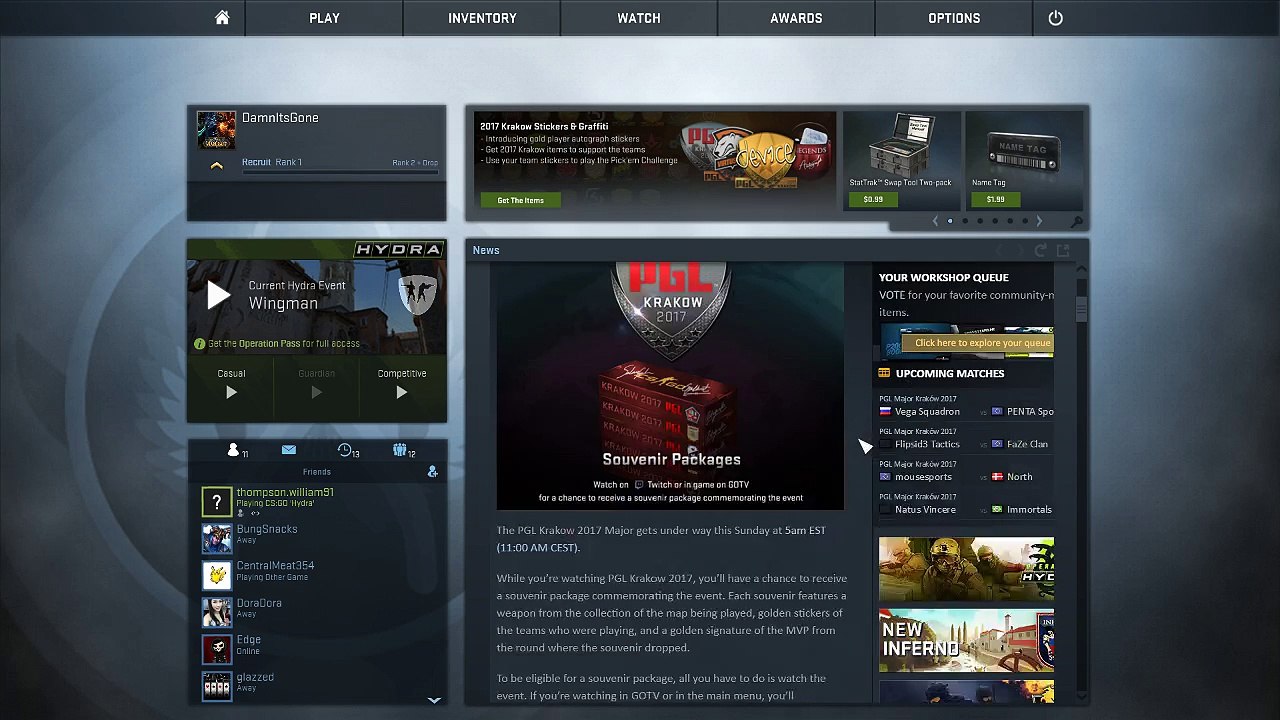Open DamnItsGone profile avatar
Image resolution: width=1280 pixels, height=720 pixels.
point(216,130)
